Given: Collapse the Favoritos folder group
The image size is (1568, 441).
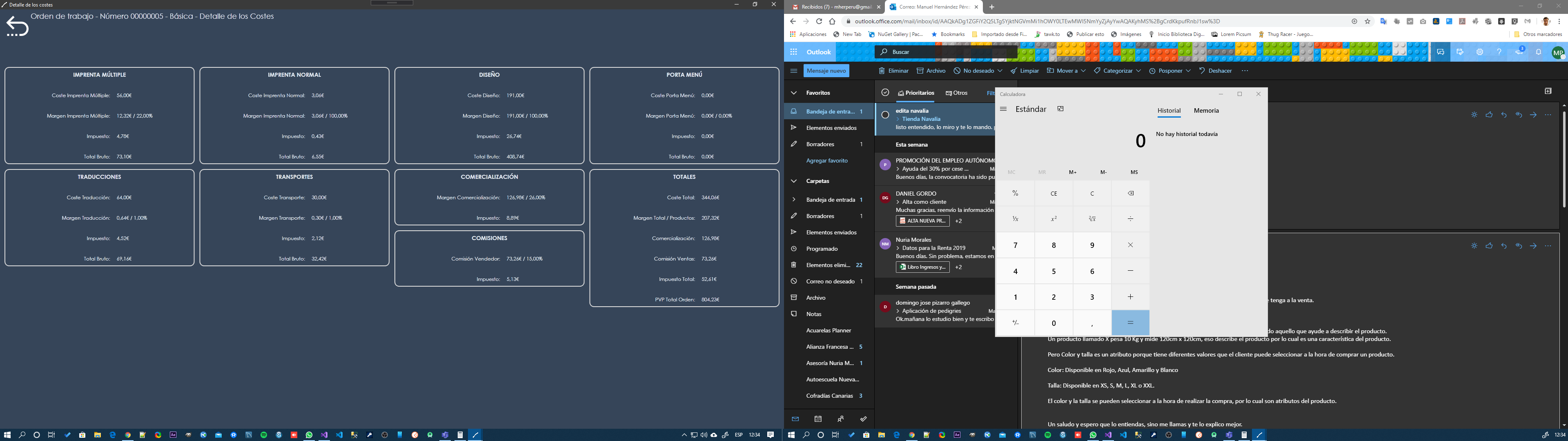Looking at the screenshot, I should click(x=793, y=93).
